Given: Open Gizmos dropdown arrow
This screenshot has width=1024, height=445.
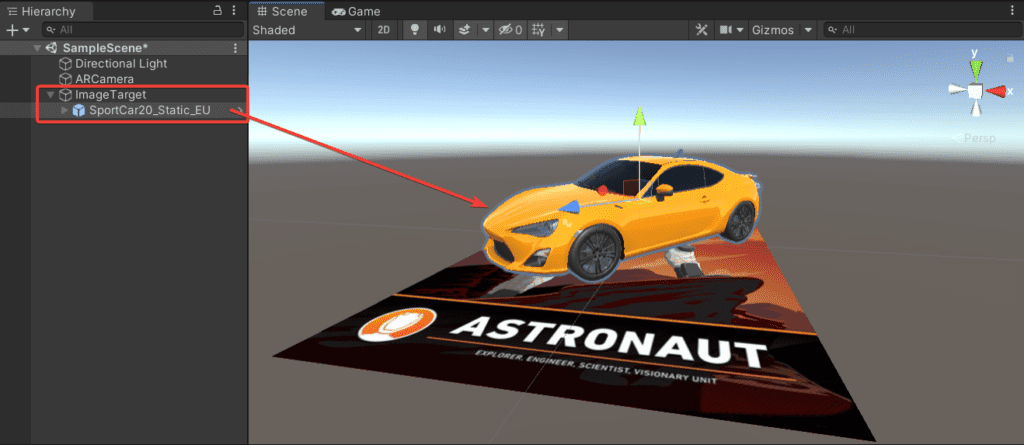Looking at the screenshot, I should point(808,29).
